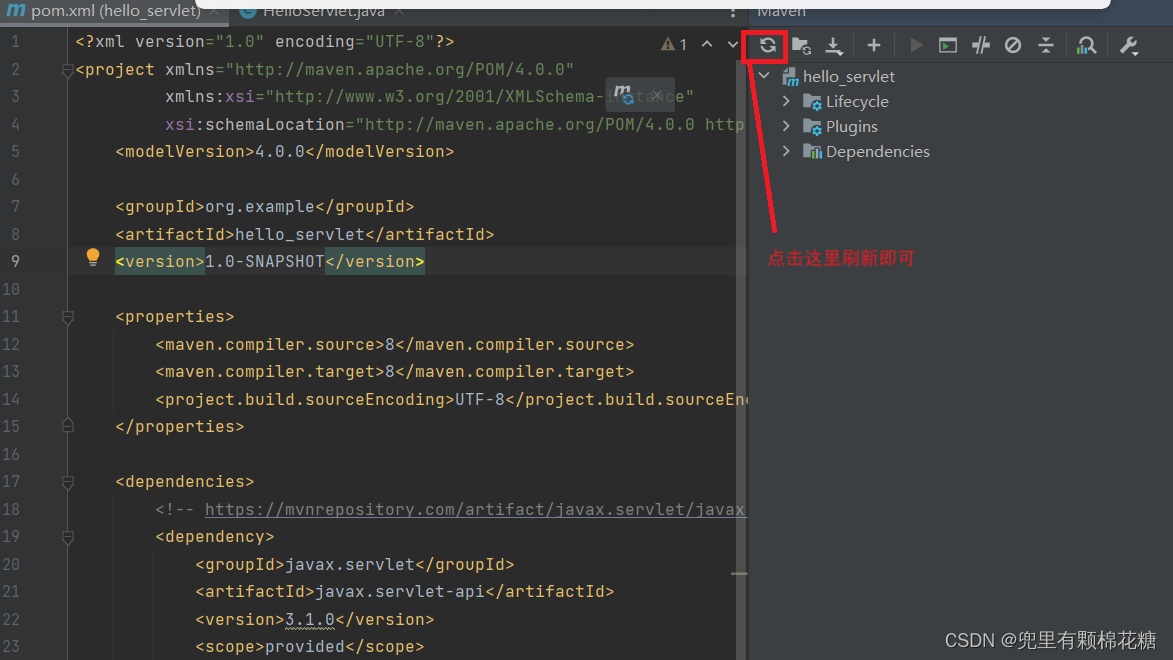Image resolution: width=1173 pixels, height=660 pixels.
Task: Fold the dependencies block at line 17
Action: (x=67, y=483)
